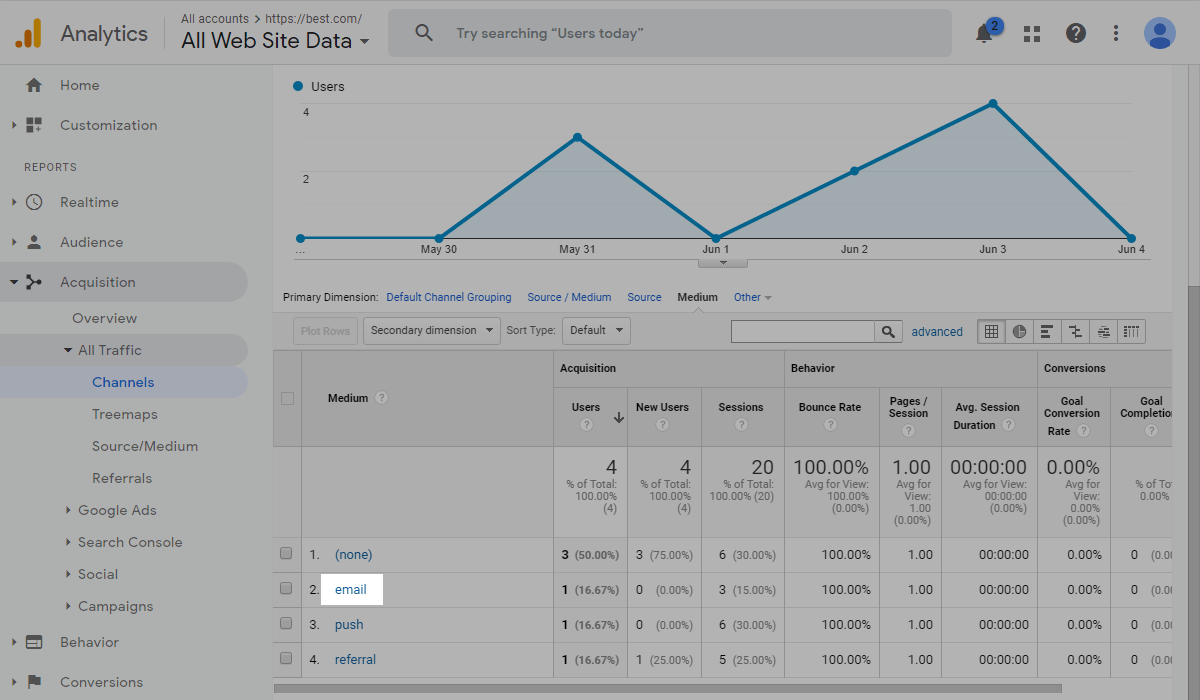
Task: Click the search magnifier in the table toolbar
Action: pos(888,330)
